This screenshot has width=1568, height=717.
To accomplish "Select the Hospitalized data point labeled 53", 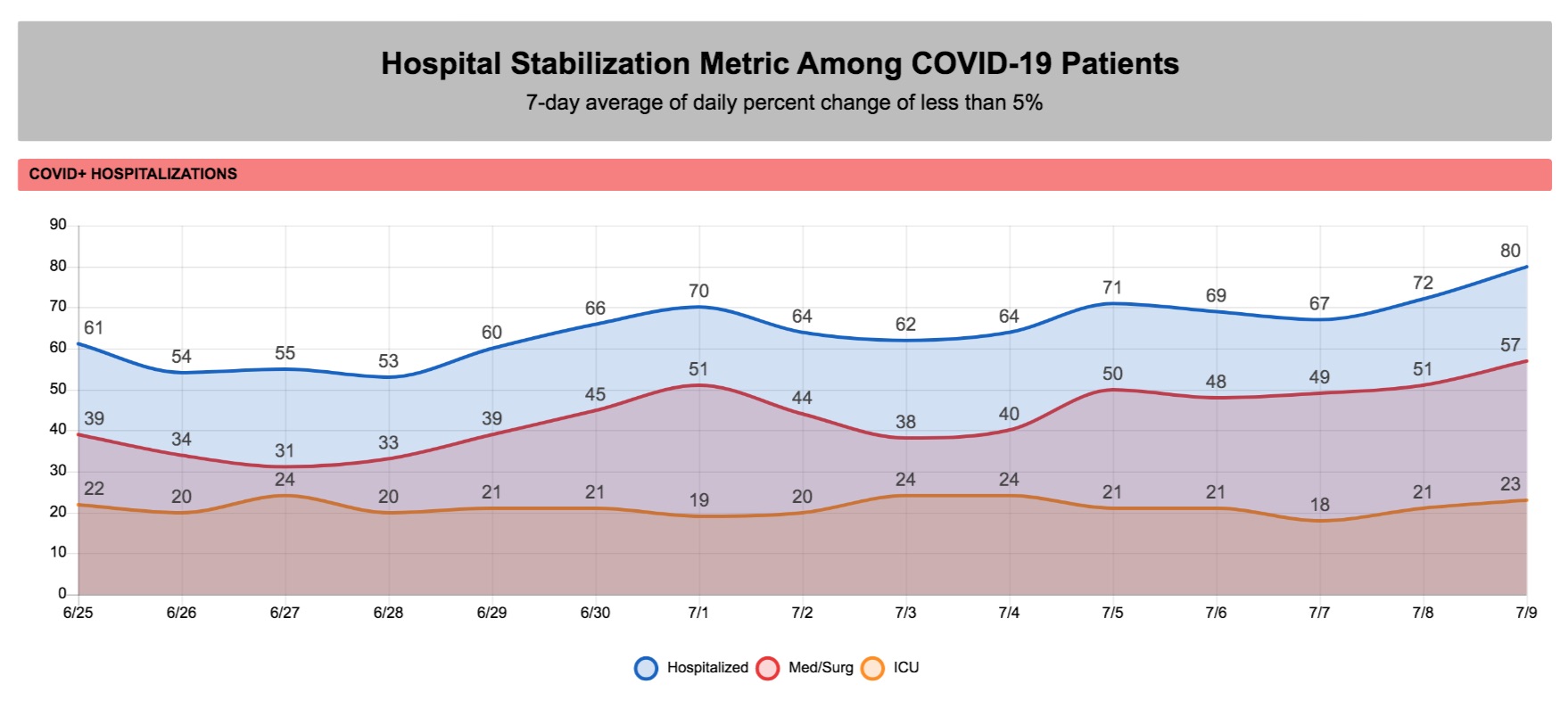I will tap(389, 376).
